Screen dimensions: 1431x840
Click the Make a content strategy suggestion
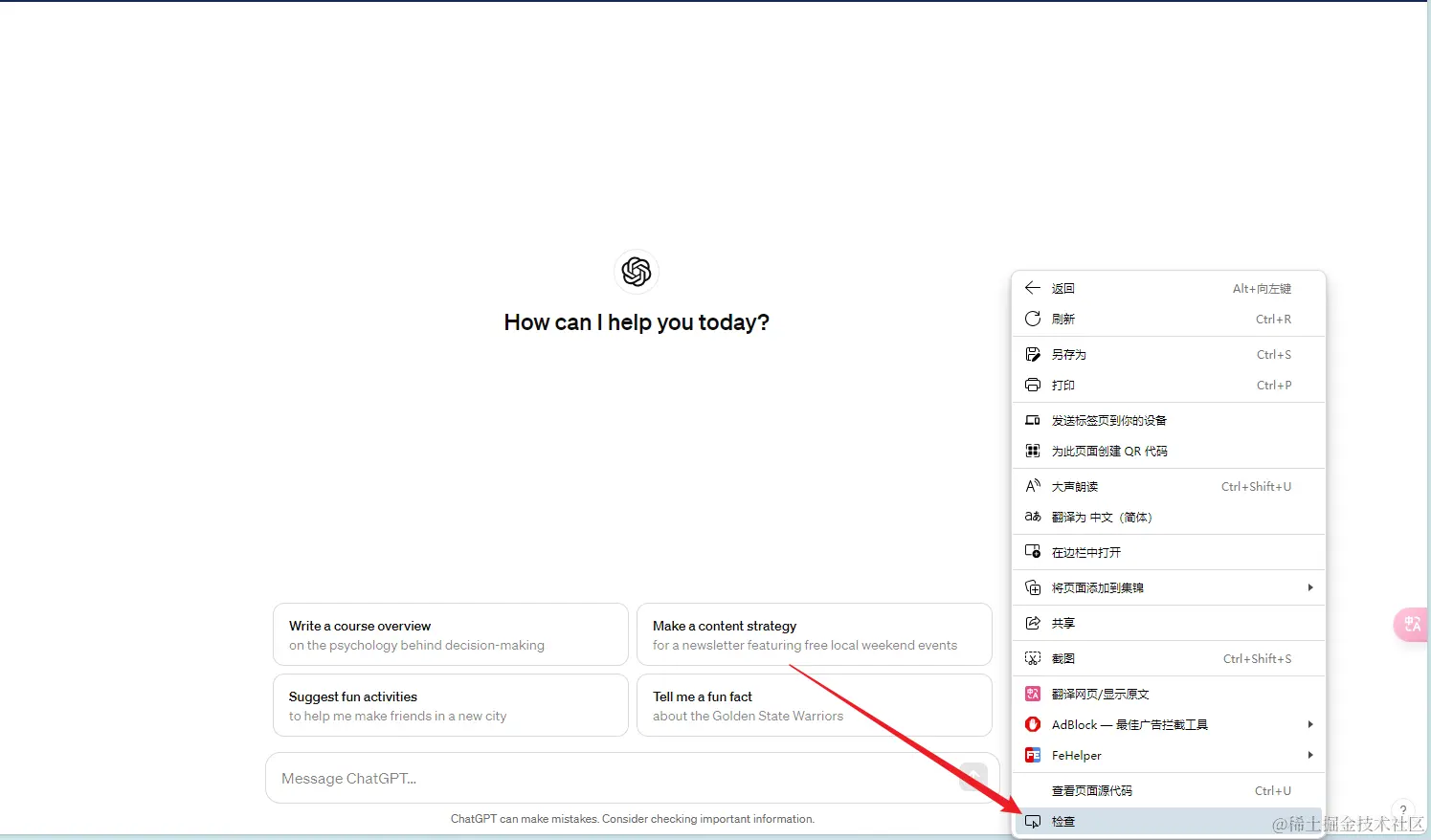click(x=815, y=634)
